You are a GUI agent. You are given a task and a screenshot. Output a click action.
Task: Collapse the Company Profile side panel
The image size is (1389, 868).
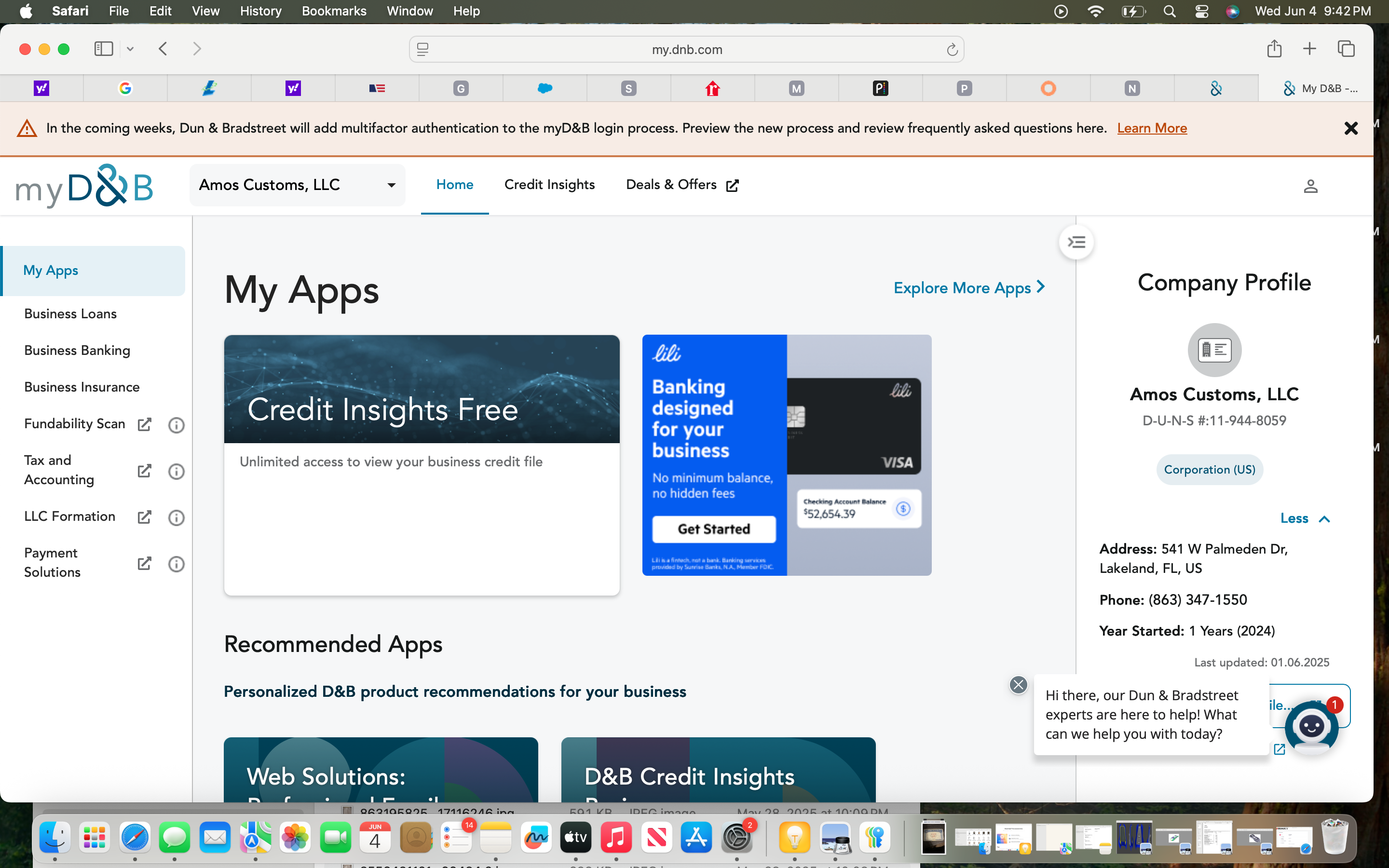[1076, 242]
